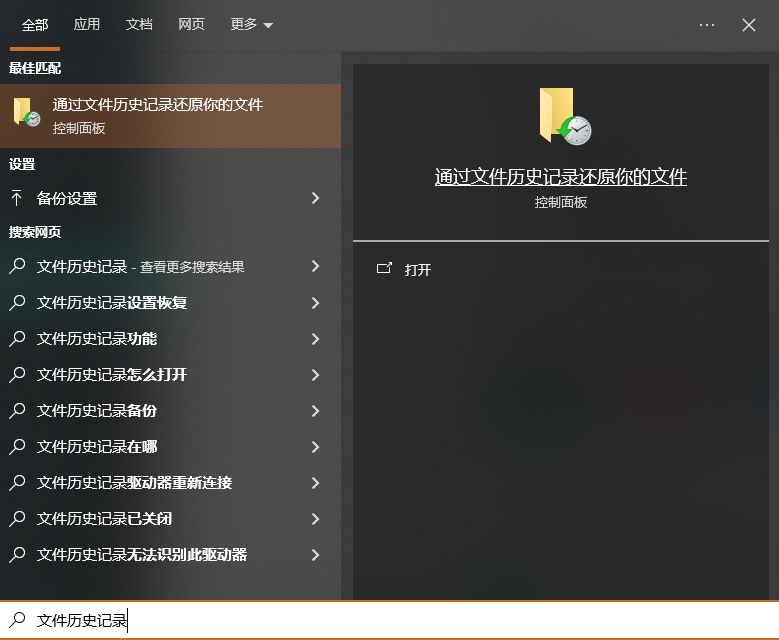
Task: Select suggestion 文件历史记录在哪
Action: pyautogui.click(x=170, y=447)
